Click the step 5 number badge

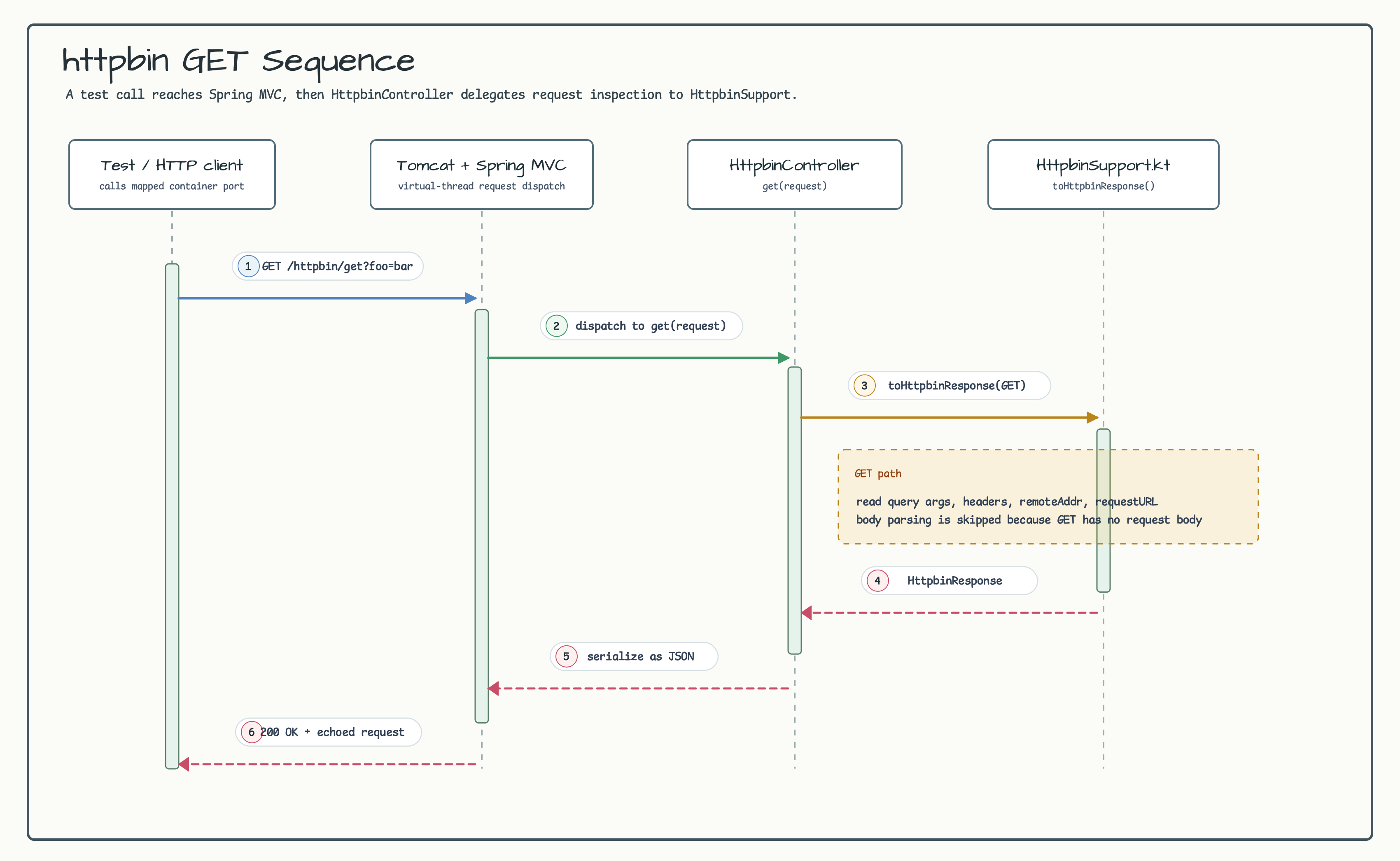point(566,656)
